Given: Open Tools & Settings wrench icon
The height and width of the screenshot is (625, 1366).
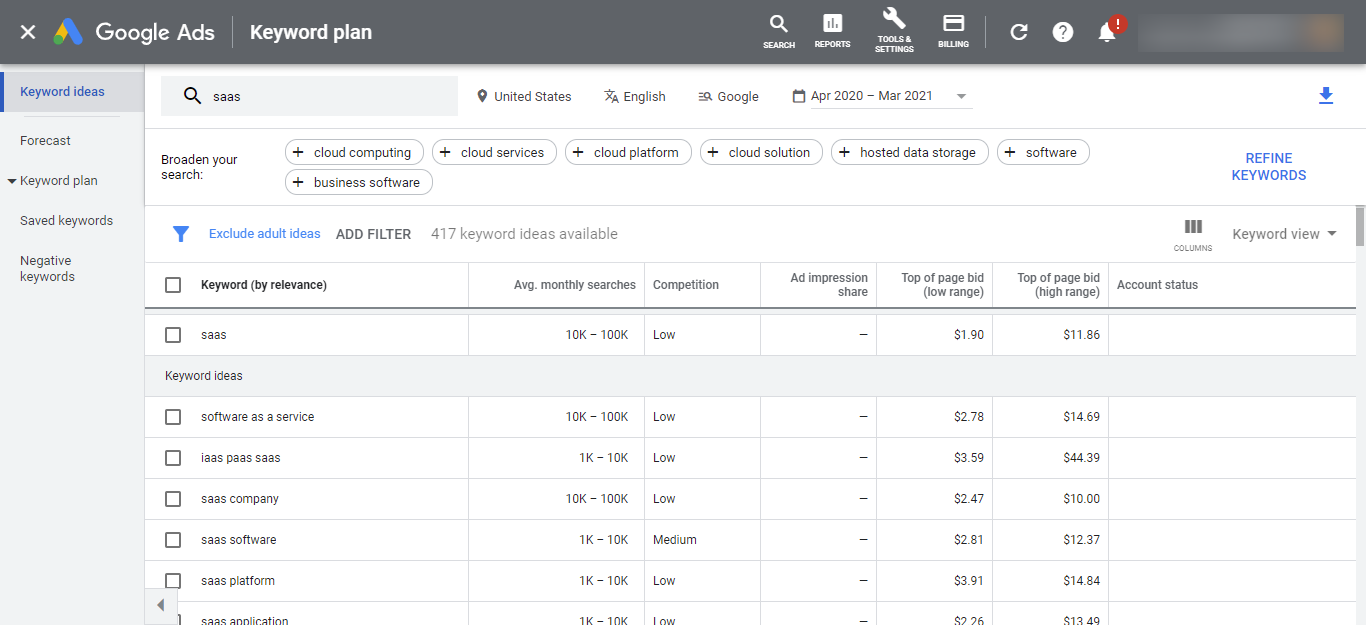Looking at the screenshot, I should 894,31.
